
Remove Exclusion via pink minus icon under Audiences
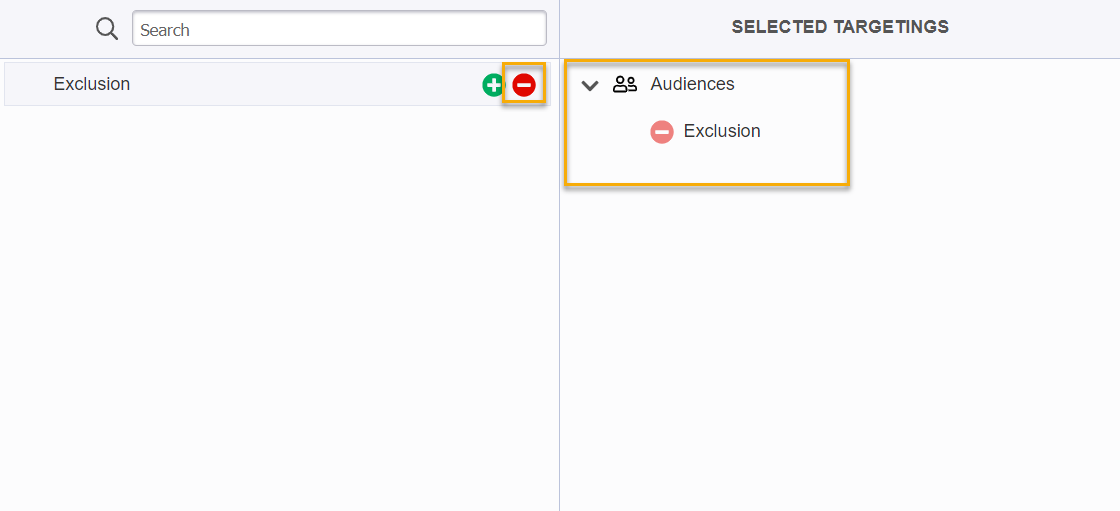pos(662,132)
